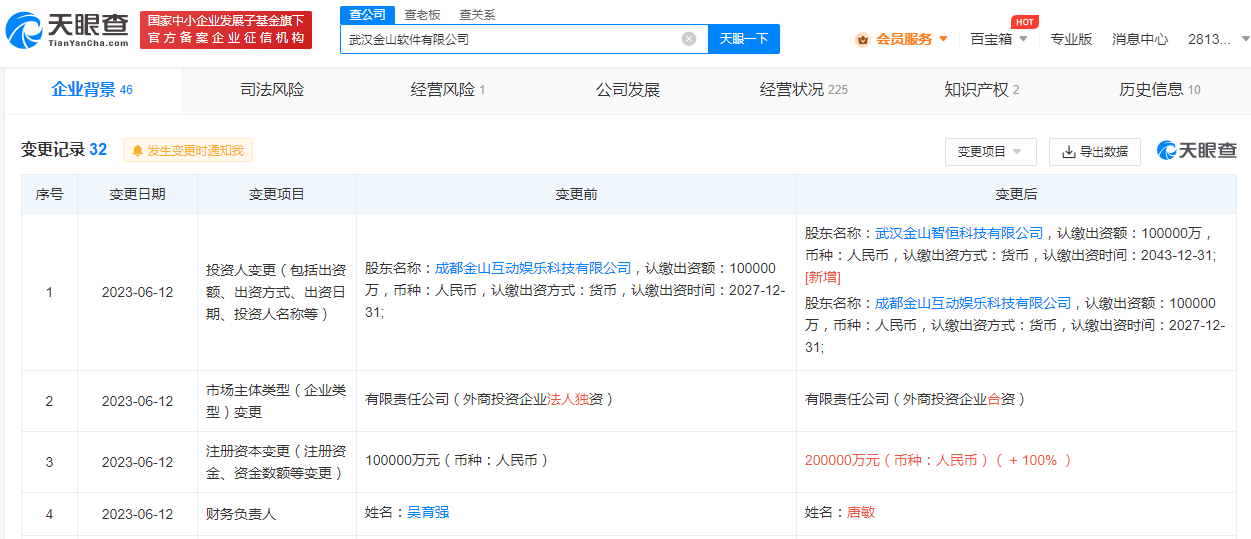Click the 会员服务 crown icon
Image resolution: width=1251 pixels, height=539 pixels.
(x=862, y=39)
